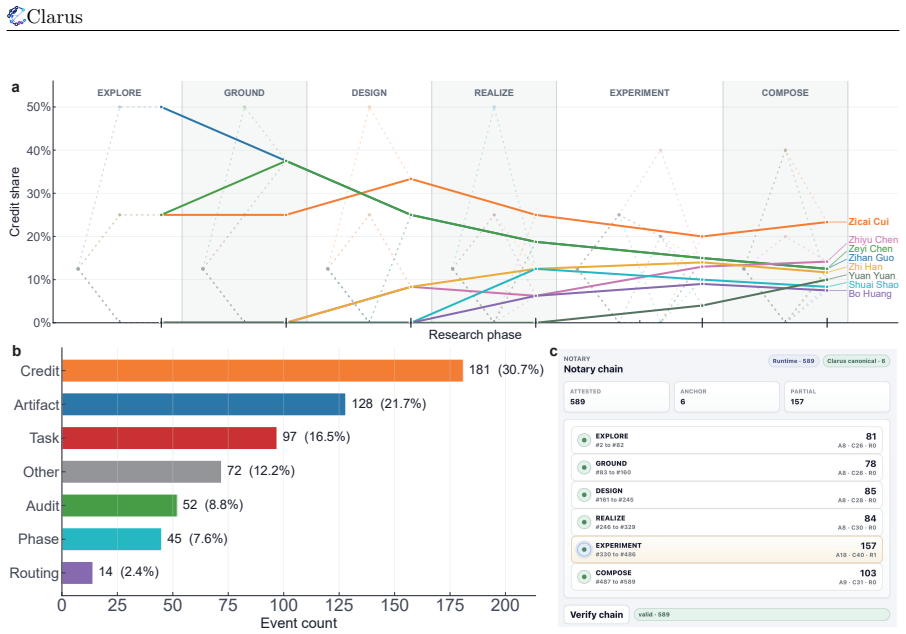This screenshot has width=906, height=634.
Task: Select the Clarus canonical 6 badge
Action: (x=856, y=361)
